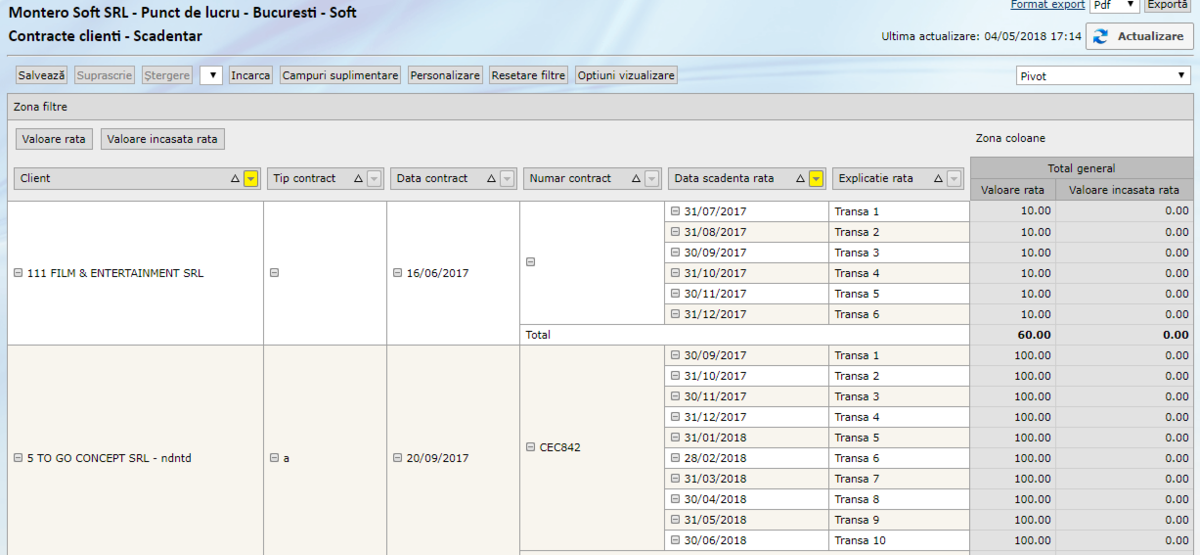Collapse the 16/06/2017 contract date group
1200x555 pixels.
pos(397,273)
